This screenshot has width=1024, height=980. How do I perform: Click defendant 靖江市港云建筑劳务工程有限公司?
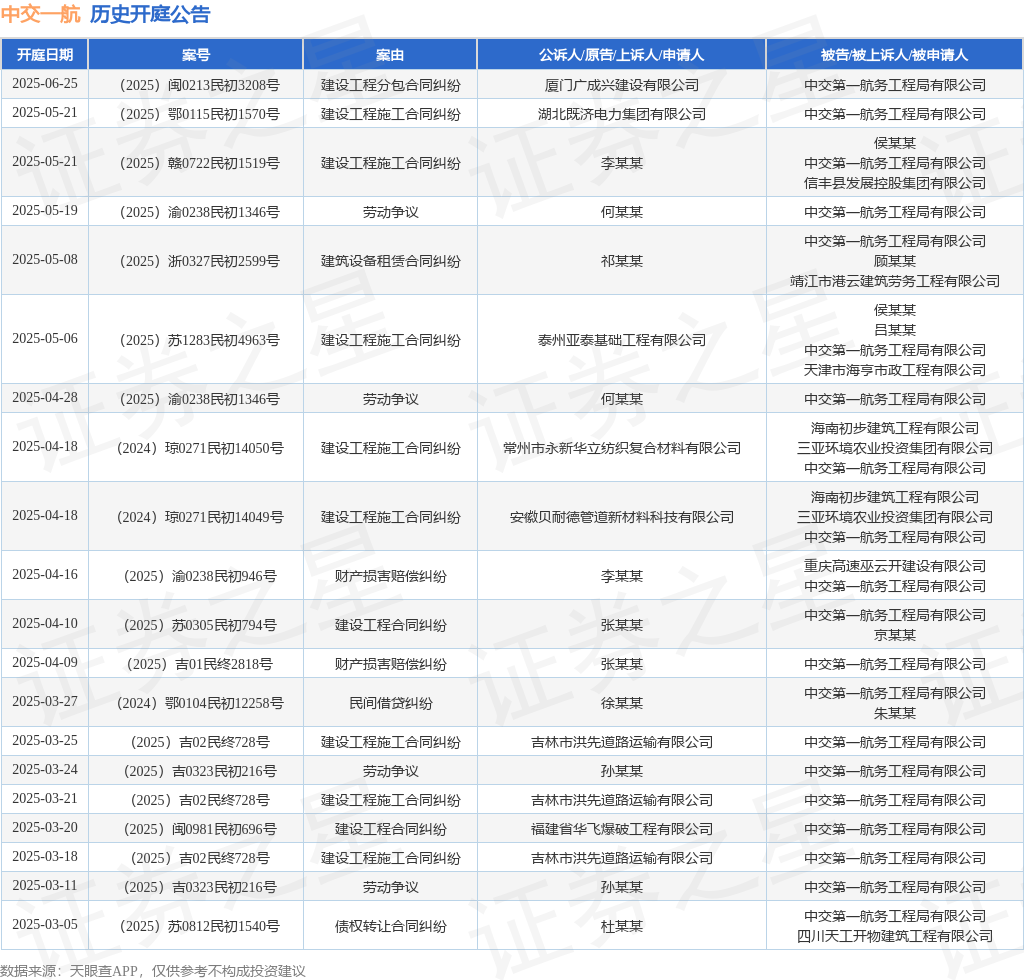pos(895,281)
